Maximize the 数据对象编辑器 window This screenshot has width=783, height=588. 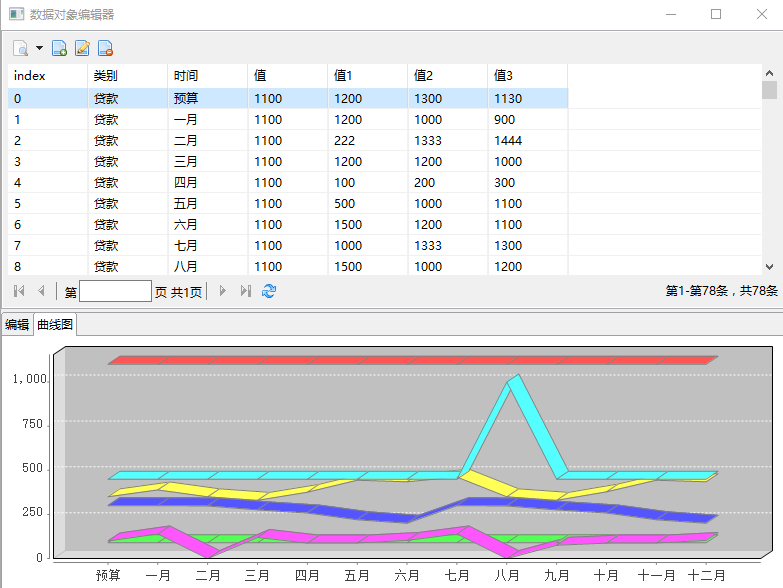coord(716,14)
